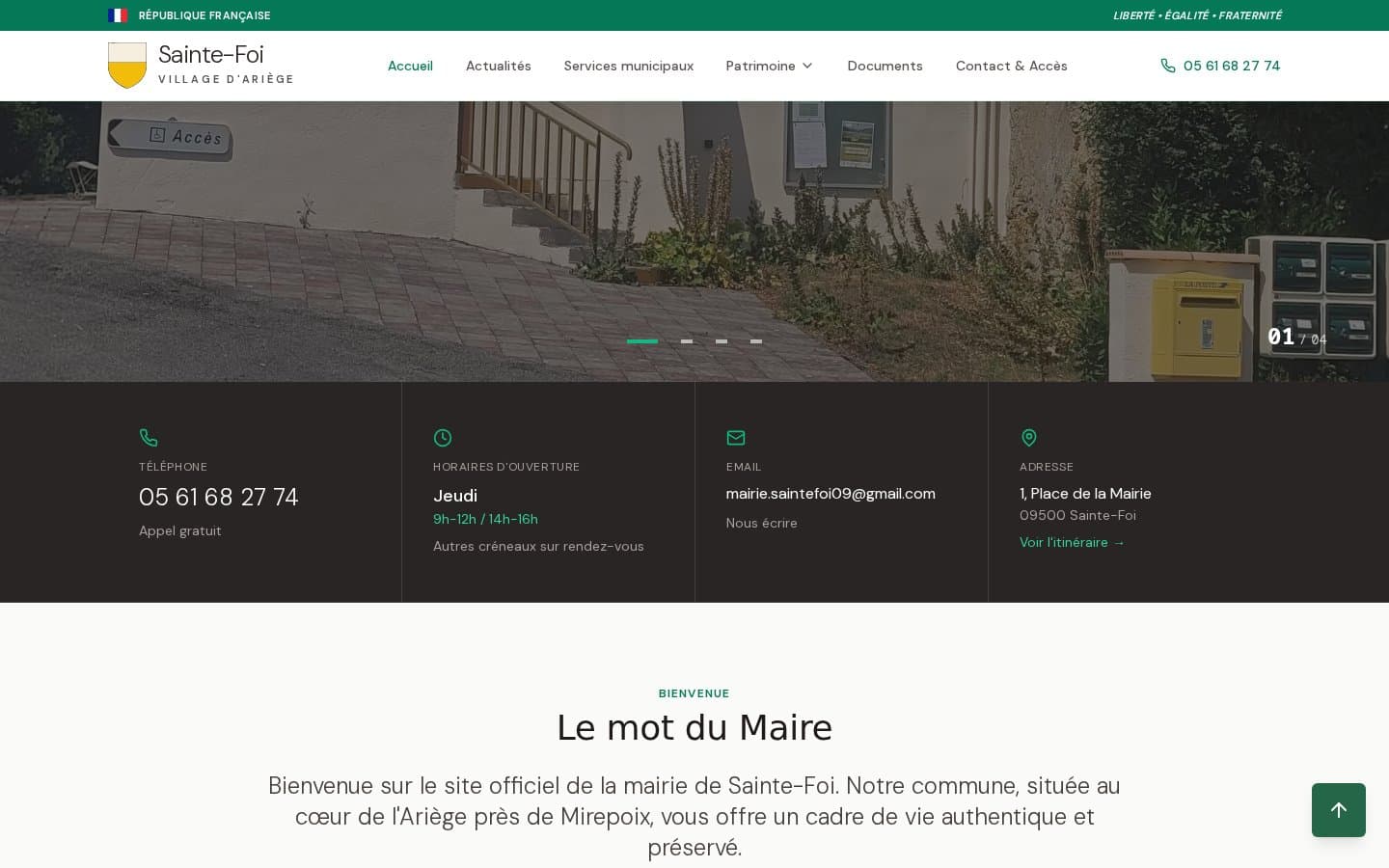Click the map pin icon above ADRESSE

[1029, 438]
